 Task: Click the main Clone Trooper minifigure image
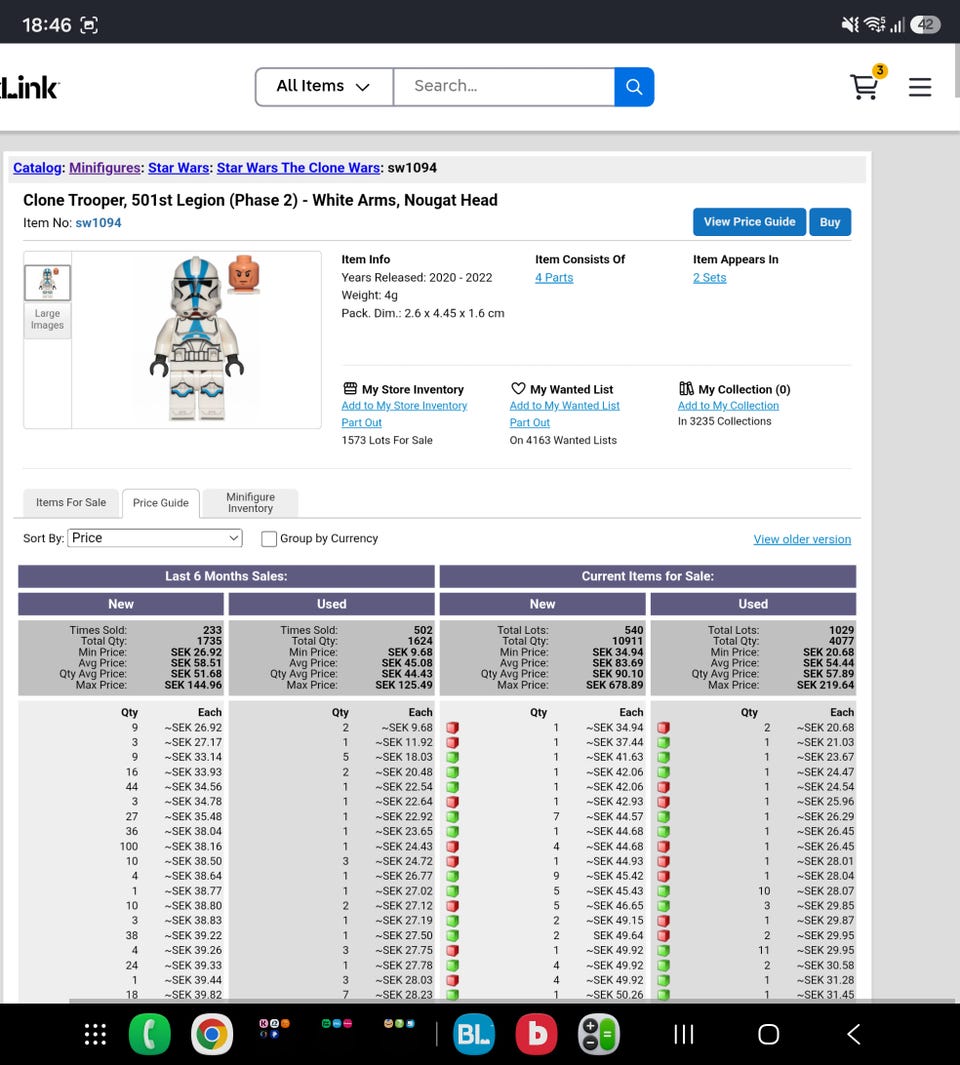click(197, 339)
